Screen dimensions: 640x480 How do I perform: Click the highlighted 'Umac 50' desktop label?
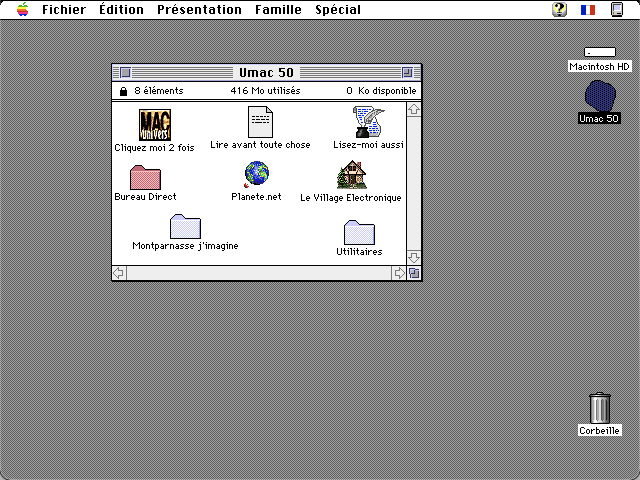click(x=599, y=118)
